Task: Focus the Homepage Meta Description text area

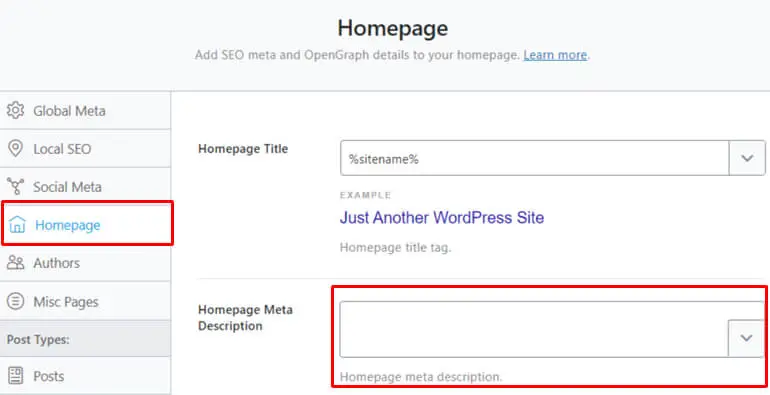Action: pyautogui.click(x=534, y=329)
